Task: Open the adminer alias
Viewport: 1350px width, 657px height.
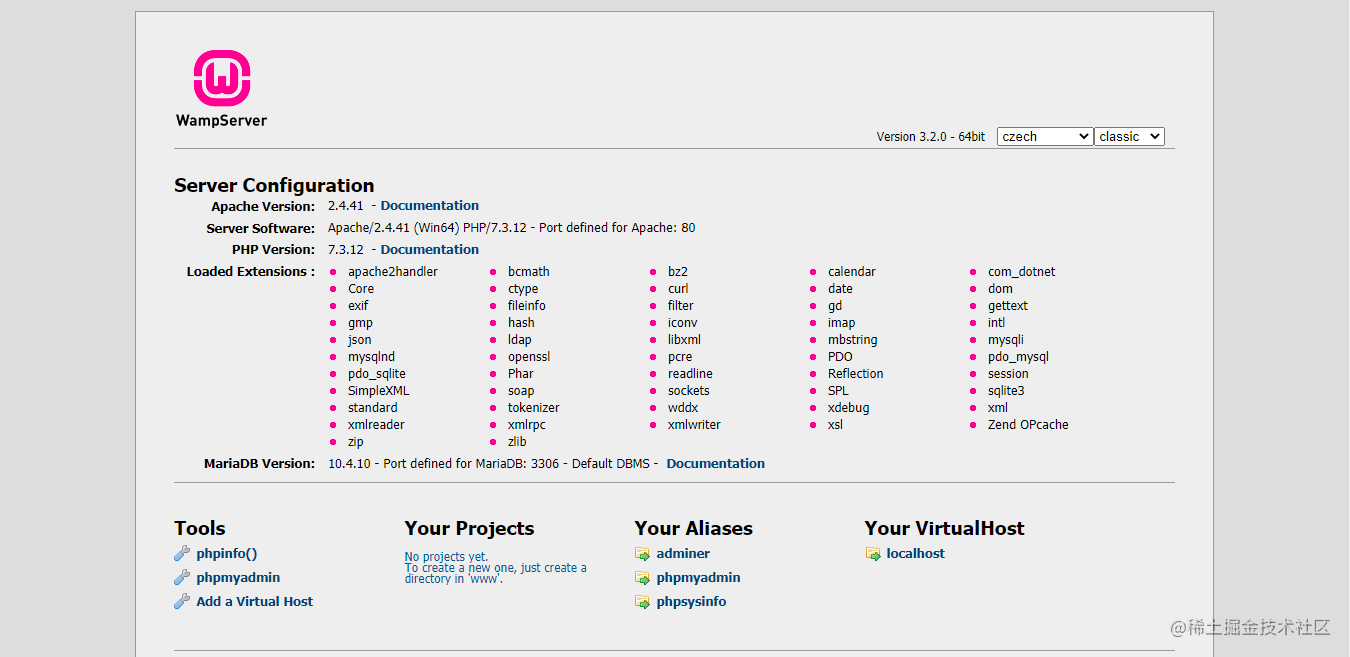Action: [x=683, y=553]
